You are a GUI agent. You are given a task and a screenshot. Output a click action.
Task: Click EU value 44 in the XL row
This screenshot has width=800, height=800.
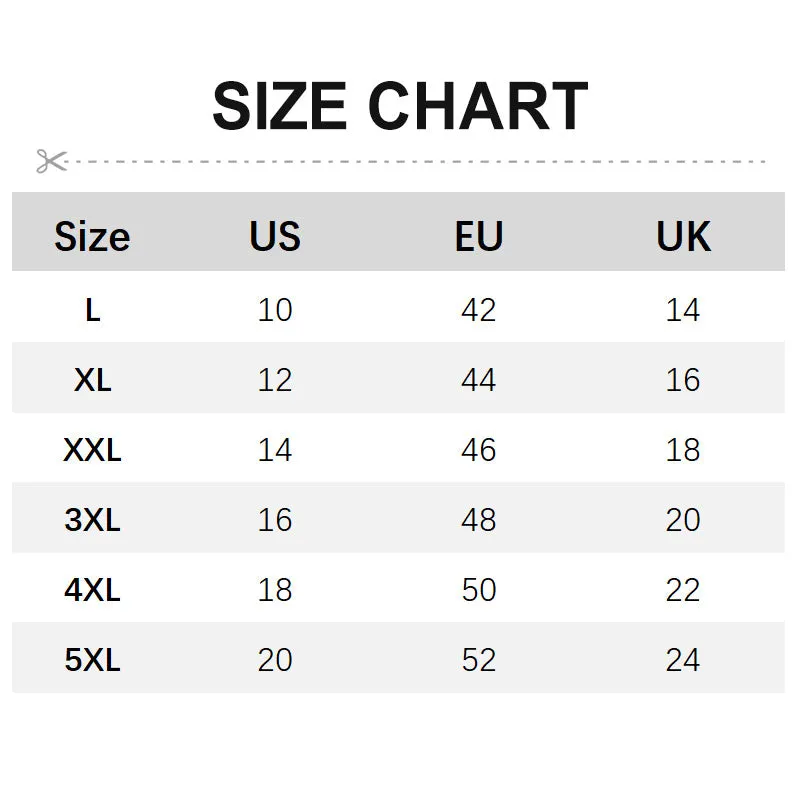click(x=479, y=380)
